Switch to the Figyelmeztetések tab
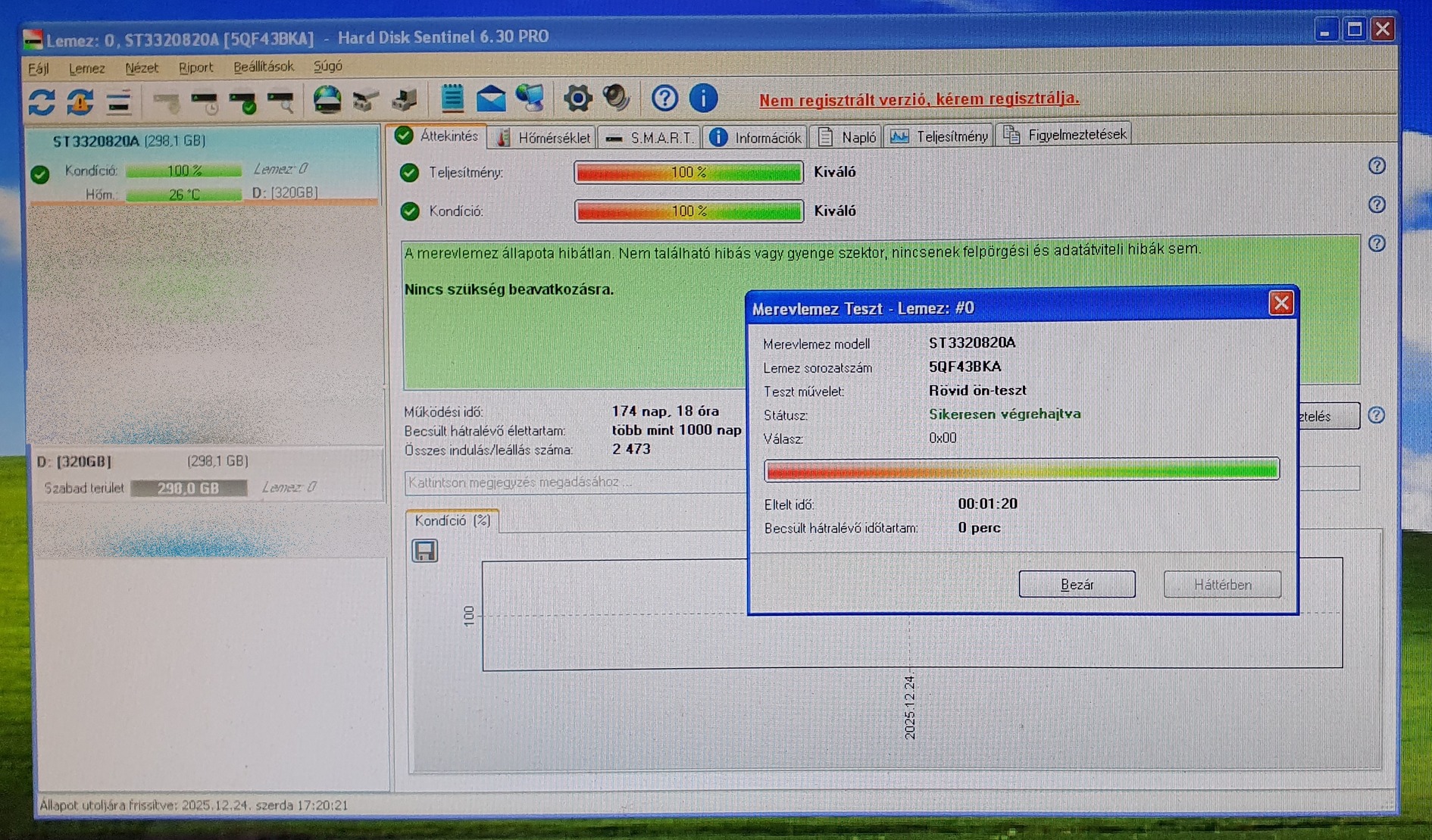 point(1065,135)
